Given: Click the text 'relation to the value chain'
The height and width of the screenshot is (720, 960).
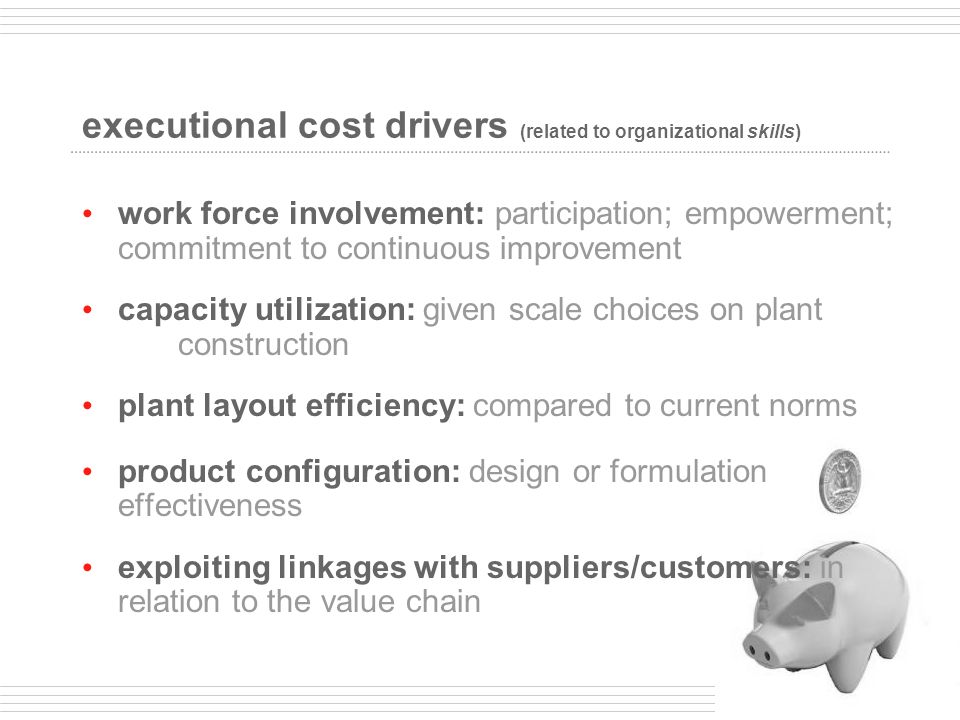Looking at the screenshot, I should (x=299, y=601).
